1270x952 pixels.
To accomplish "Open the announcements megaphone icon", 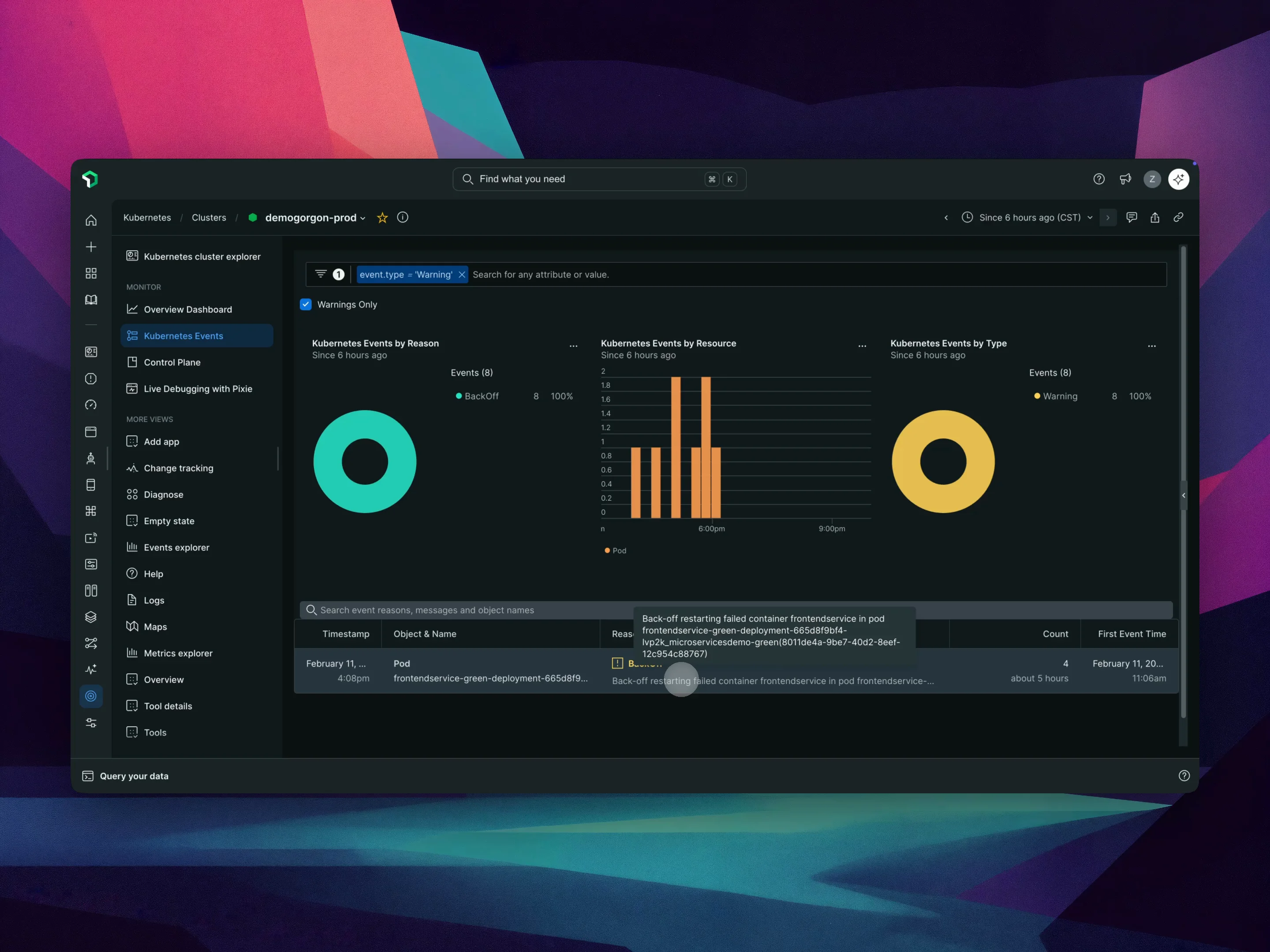I will point(1125,179).
